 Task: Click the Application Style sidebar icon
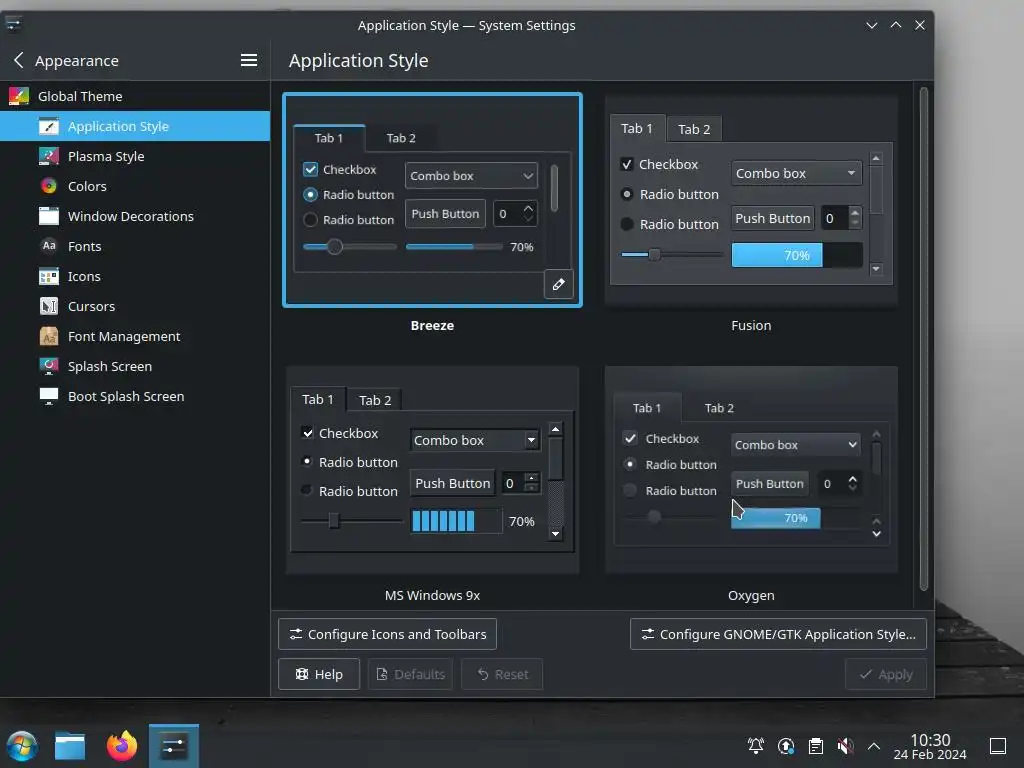click(49, 126)
